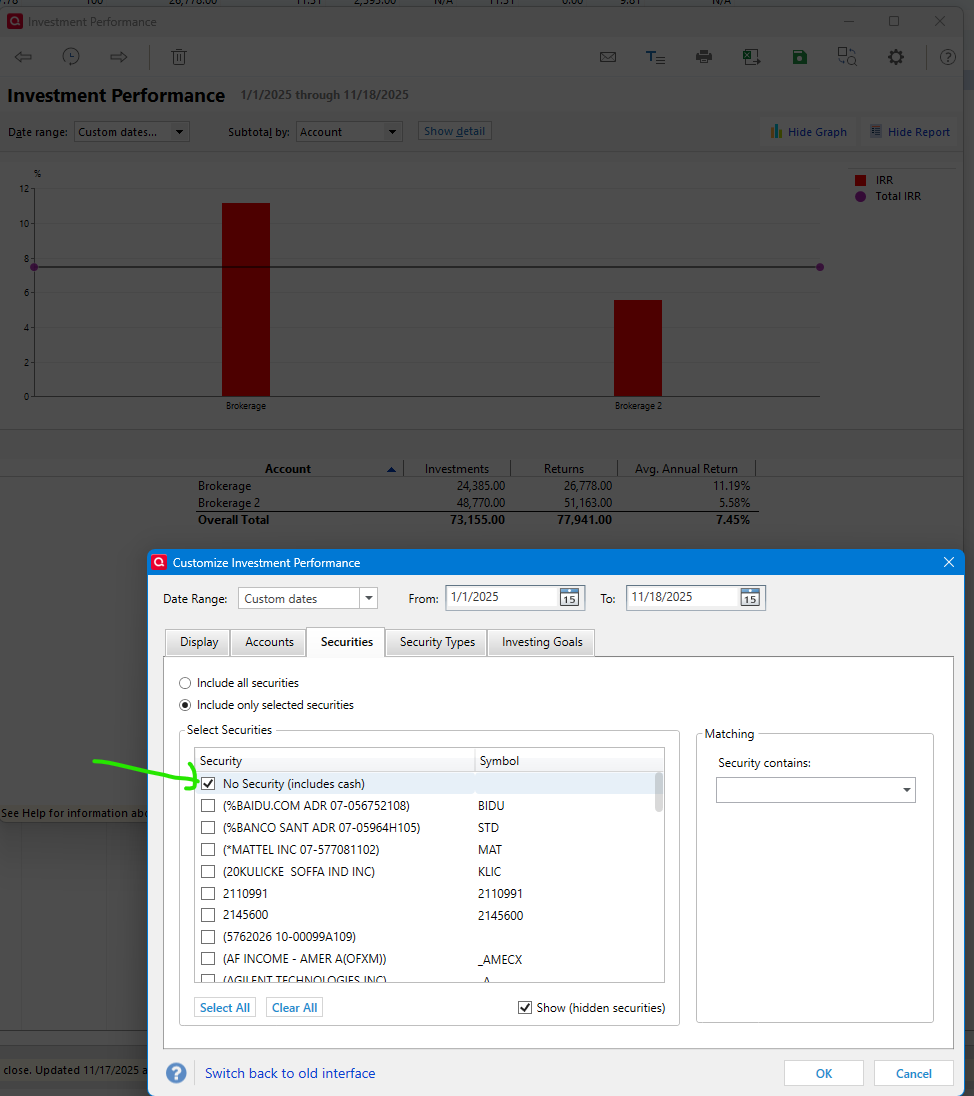974x1096 pixels.
Task: Click OK to apply customization
Action: tap(824, 1074)
